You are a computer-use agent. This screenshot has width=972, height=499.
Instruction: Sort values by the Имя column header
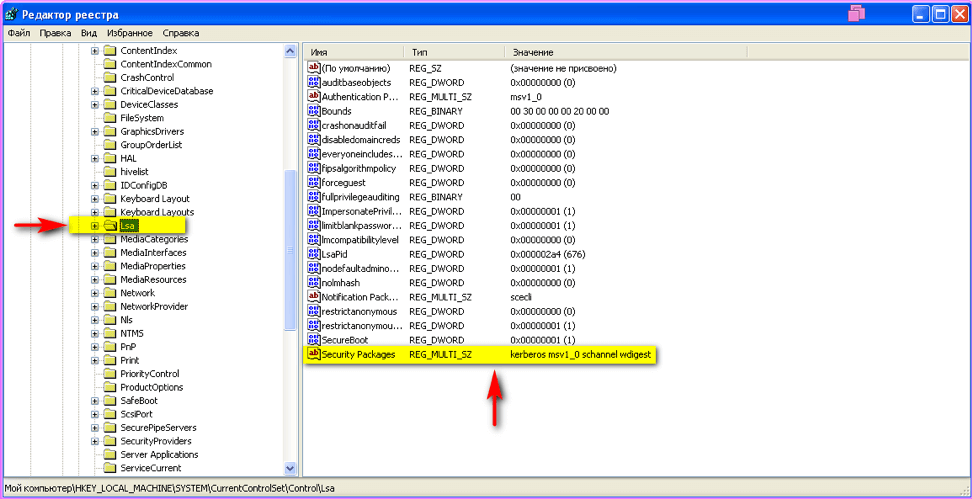click(x=354, y=53)
